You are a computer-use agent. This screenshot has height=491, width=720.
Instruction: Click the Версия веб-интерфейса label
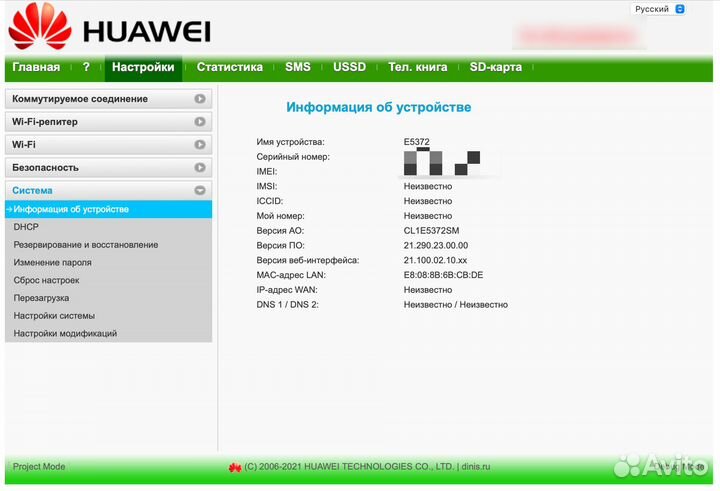(308, 260)
